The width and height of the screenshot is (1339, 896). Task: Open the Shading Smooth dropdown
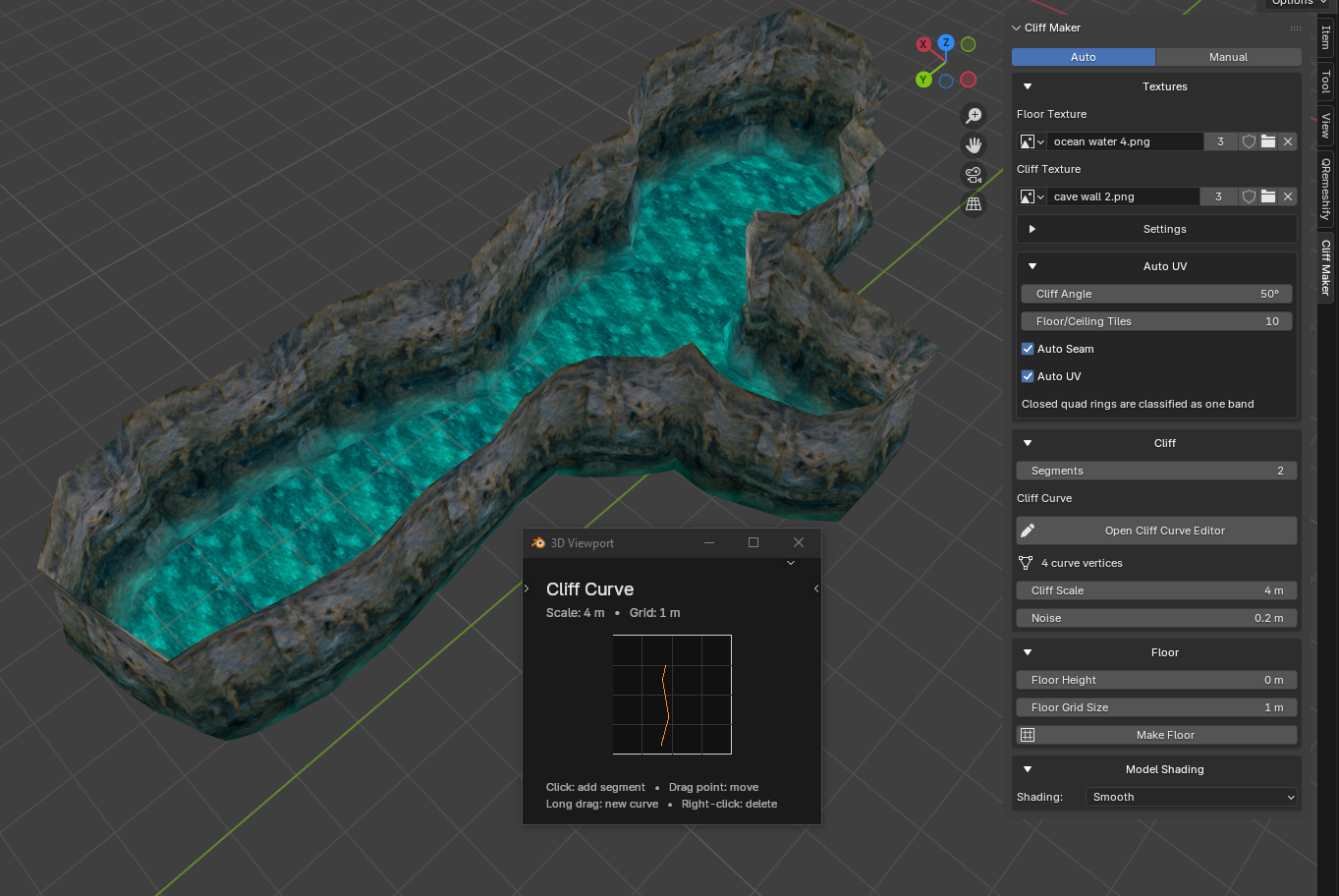[1193, 797]
